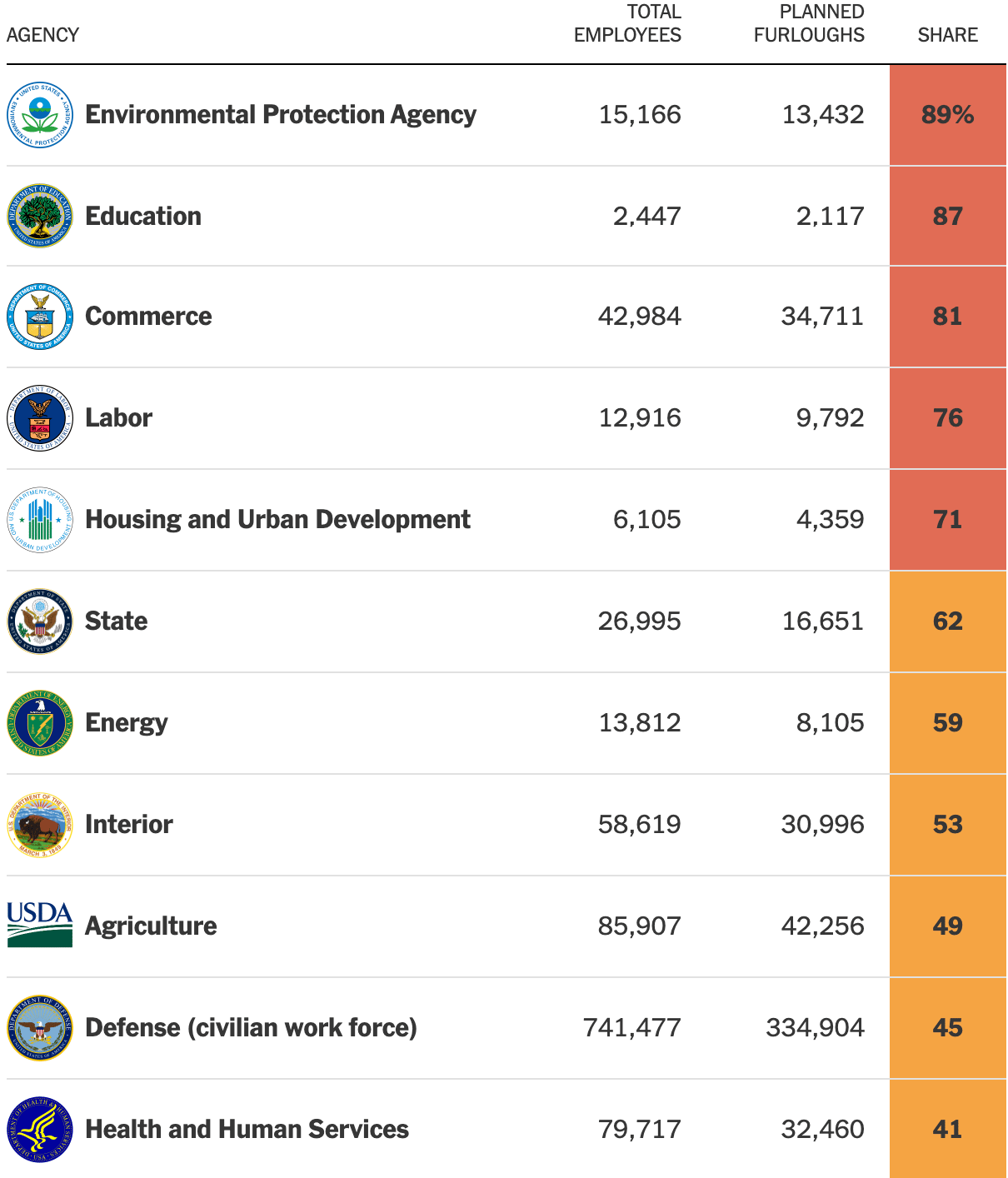
Task: Click the State Department seal
Action: point(40,621)
